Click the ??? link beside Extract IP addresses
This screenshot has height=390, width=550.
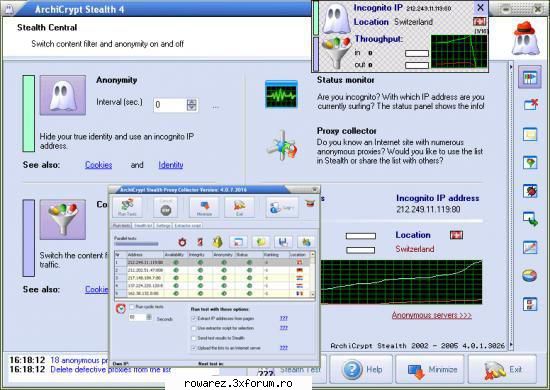coord(284,318)
